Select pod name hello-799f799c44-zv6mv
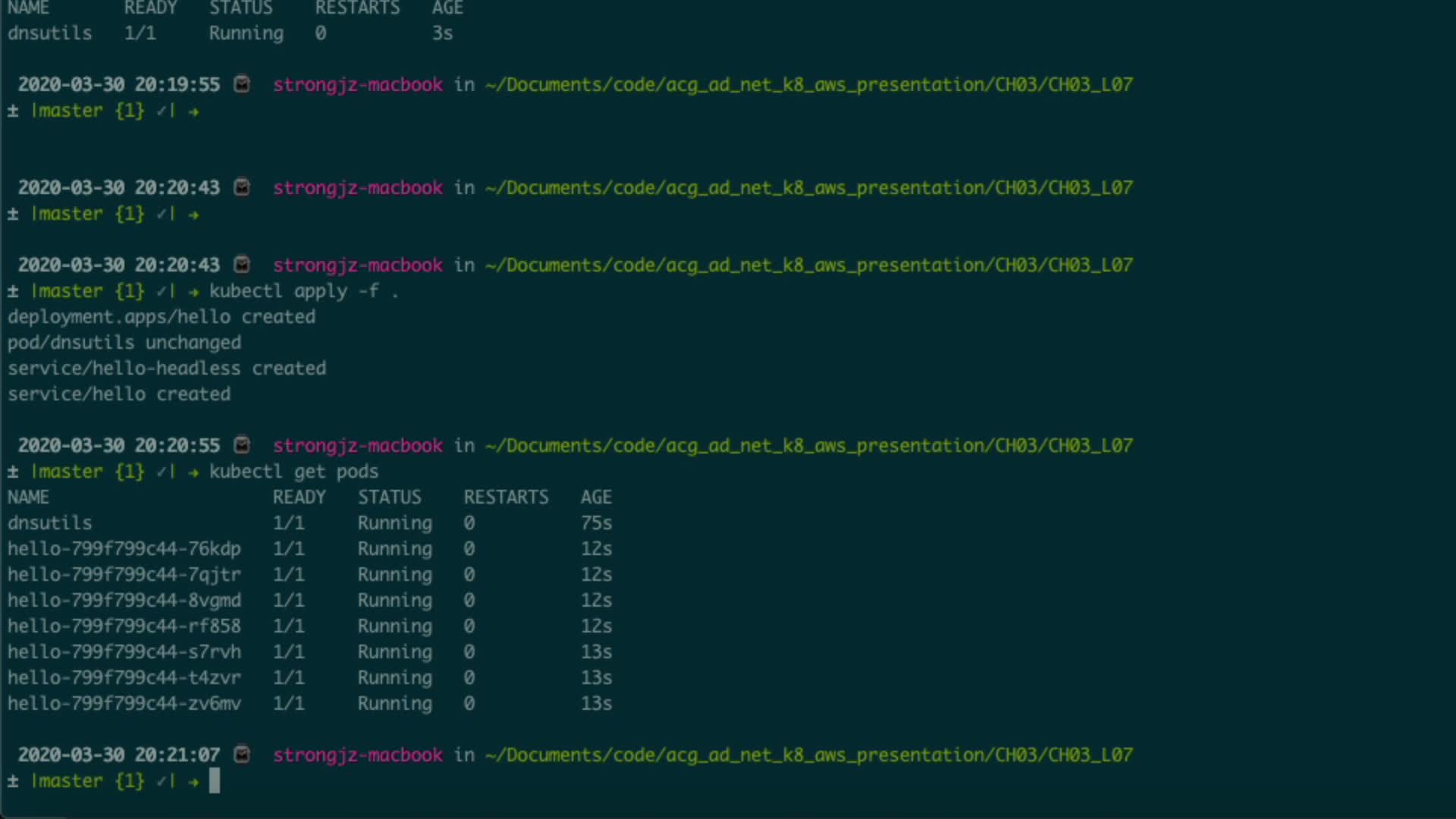The width and height of the screenshot is (1456, 819). tap(124, 704)
